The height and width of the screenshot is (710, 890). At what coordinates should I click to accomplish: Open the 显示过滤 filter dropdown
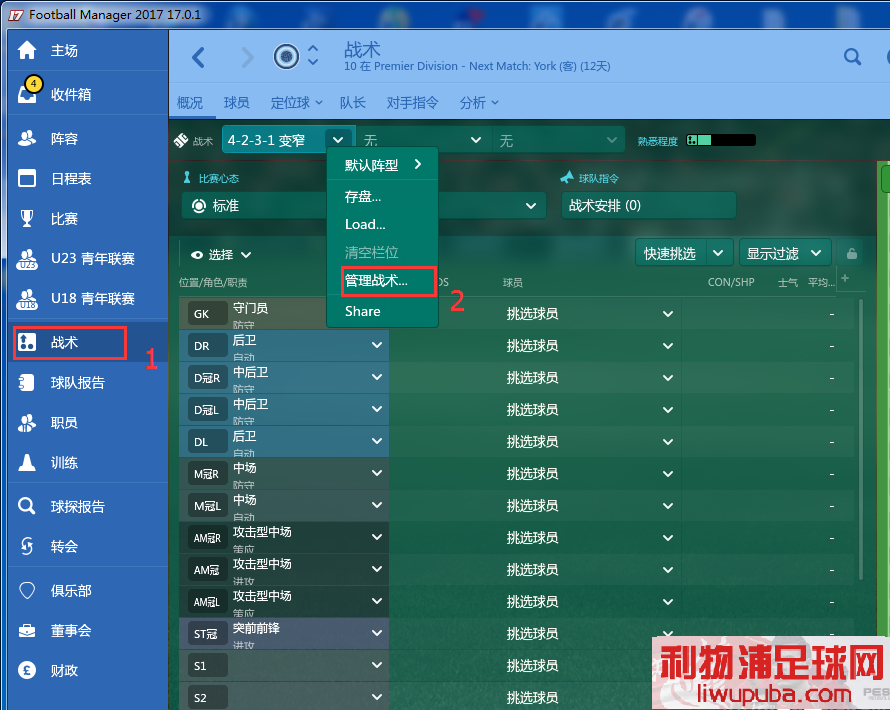click(785, 253)
